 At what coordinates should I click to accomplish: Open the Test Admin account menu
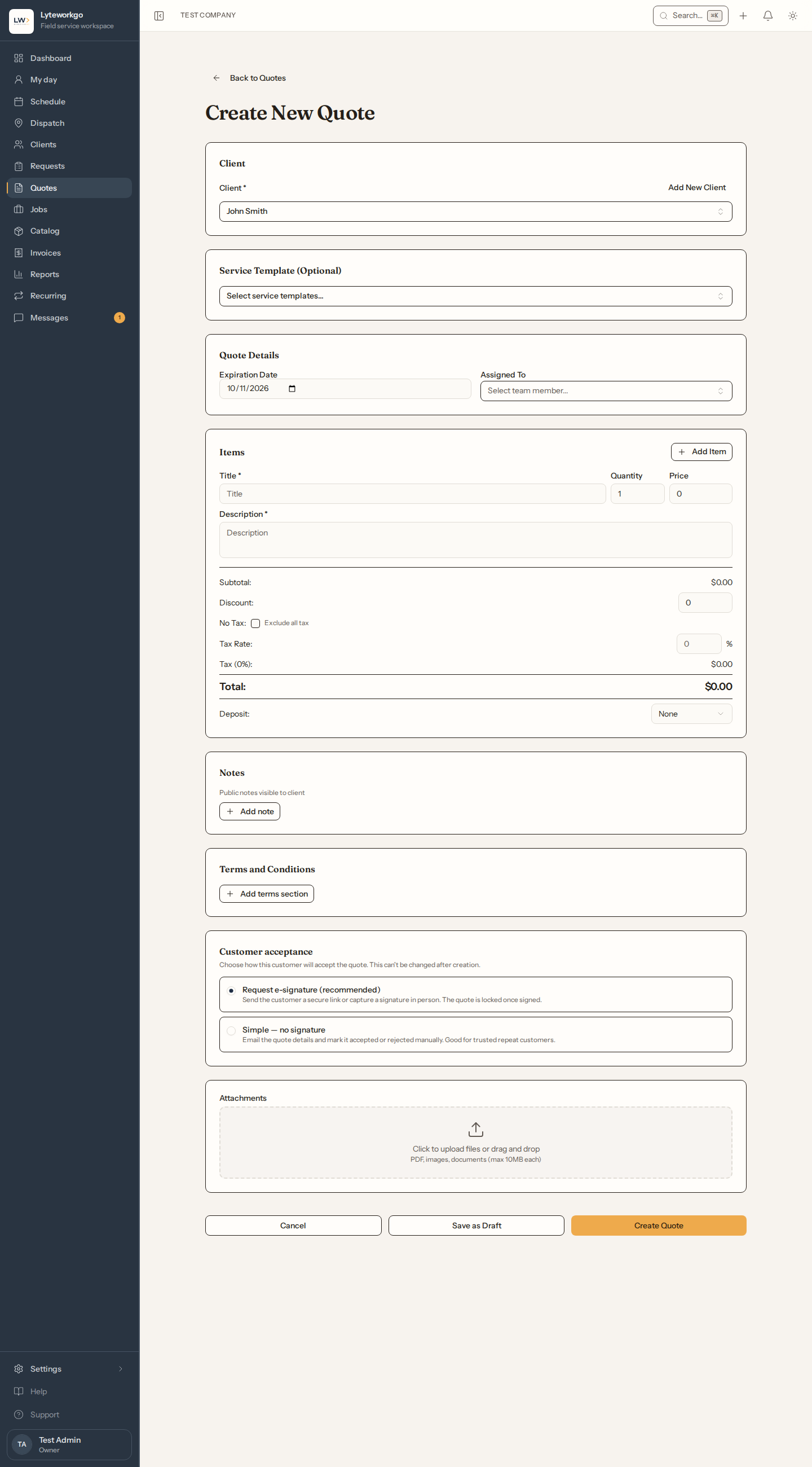(x=69, y=1444)
